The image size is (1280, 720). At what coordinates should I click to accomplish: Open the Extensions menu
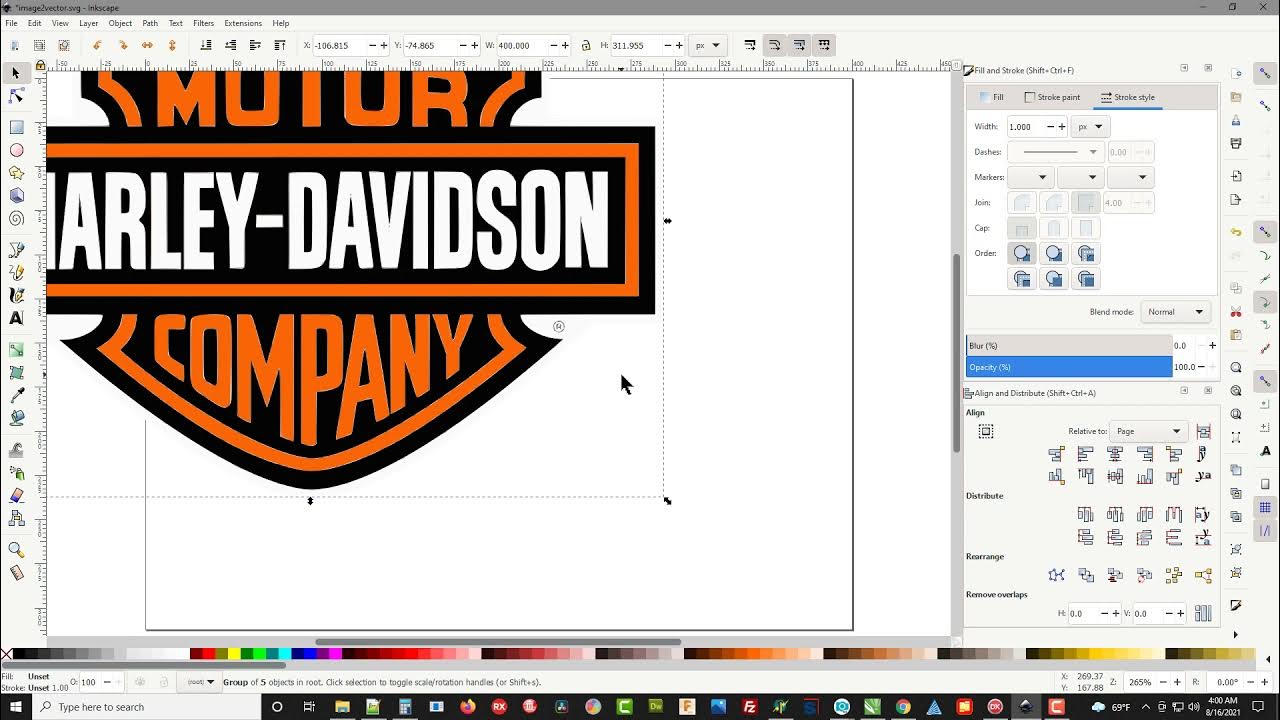[x=243, y=23]
